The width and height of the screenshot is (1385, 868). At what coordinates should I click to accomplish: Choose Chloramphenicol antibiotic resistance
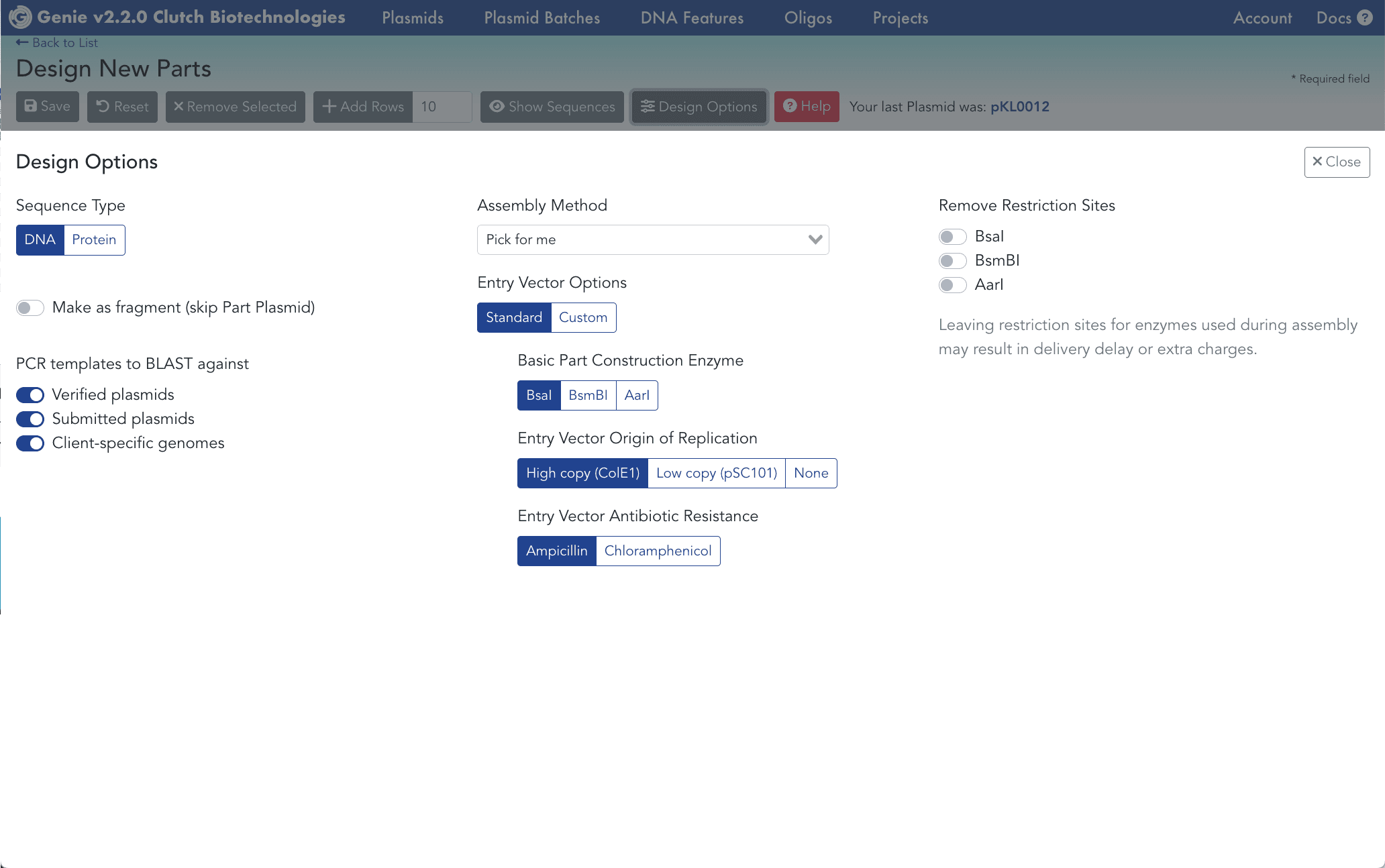[658, 551]
